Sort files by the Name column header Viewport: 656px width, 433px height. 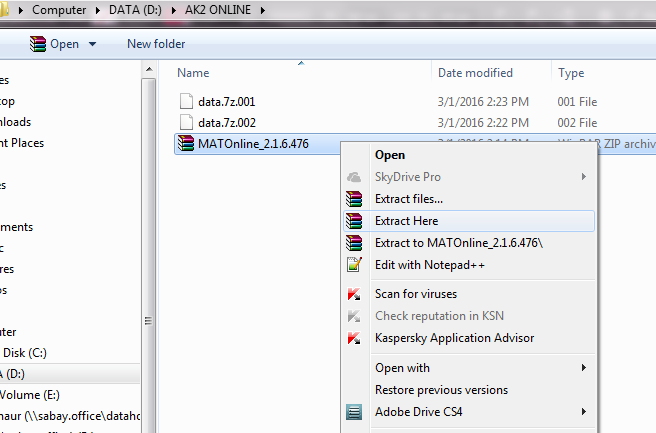194,73
